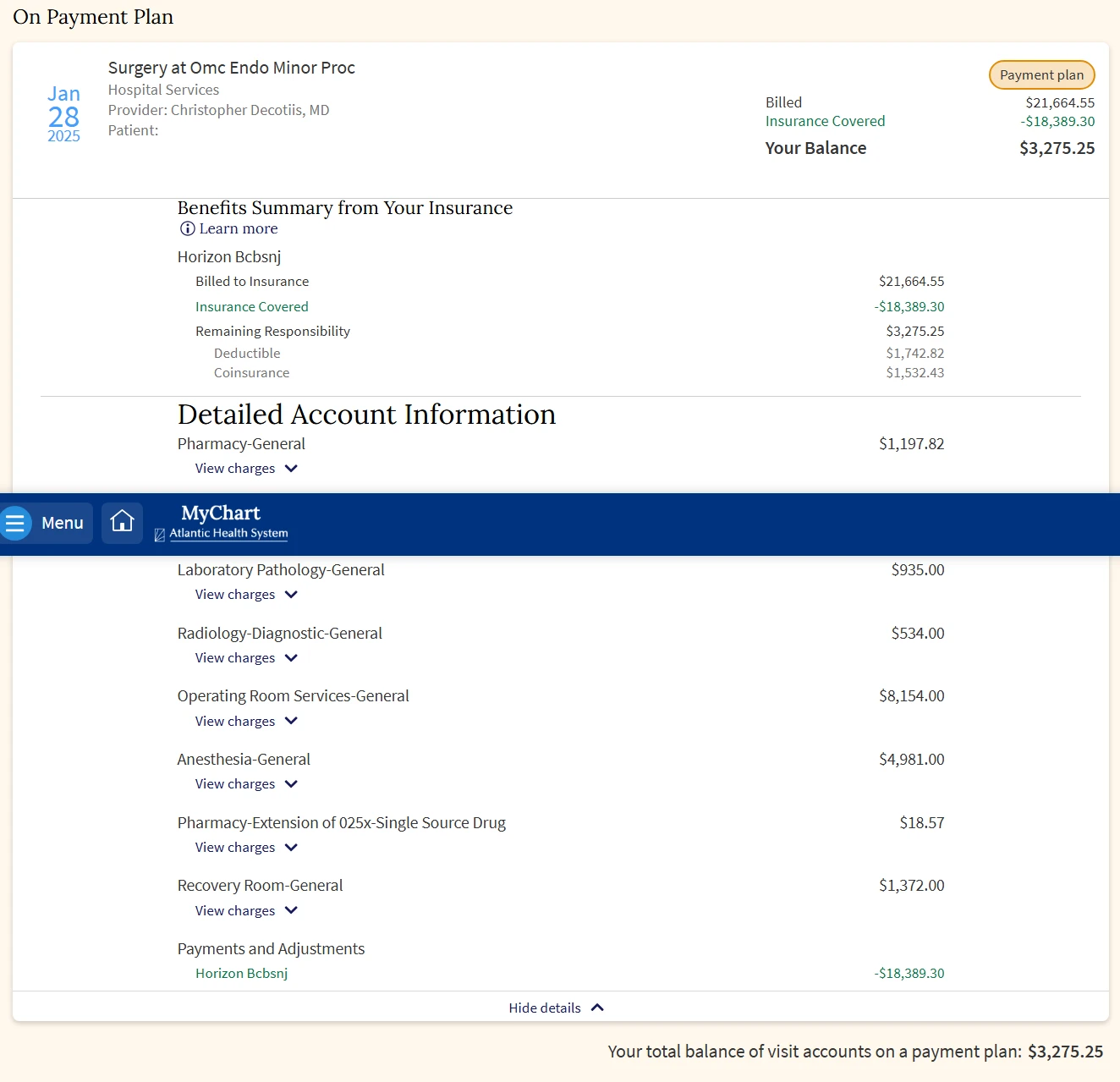Viewport: 1120px width, 1082px height.
Task: Open the hamburger Menu icon
Action: click(15, 523)
